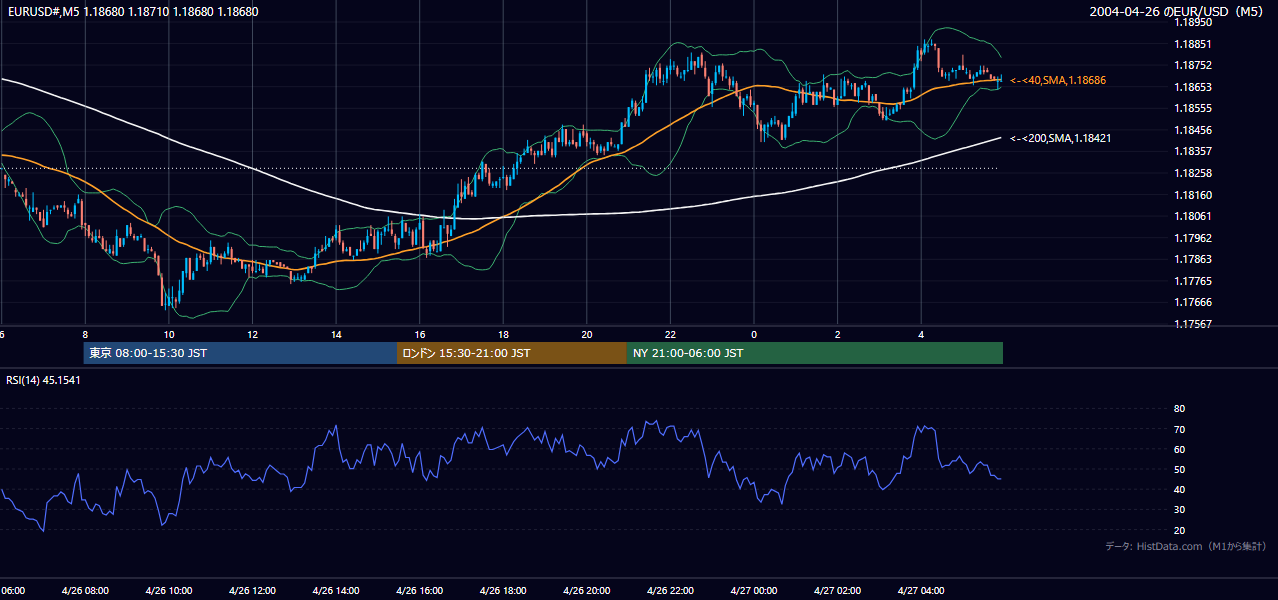The width and height of the screenshot is (1278, 600).
Task: Click RSI axis level 70
Action: 1179,429
